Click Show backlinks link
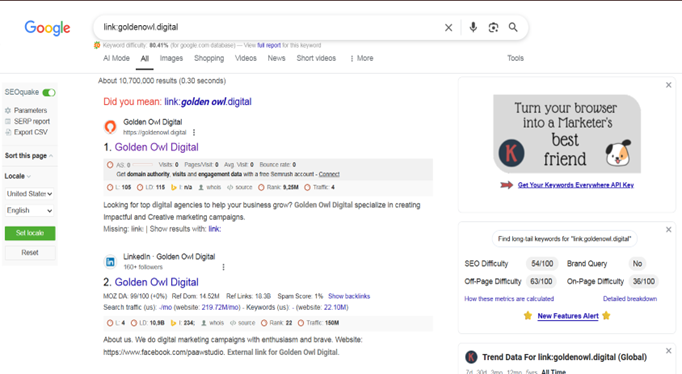 (x=349, y=296)
